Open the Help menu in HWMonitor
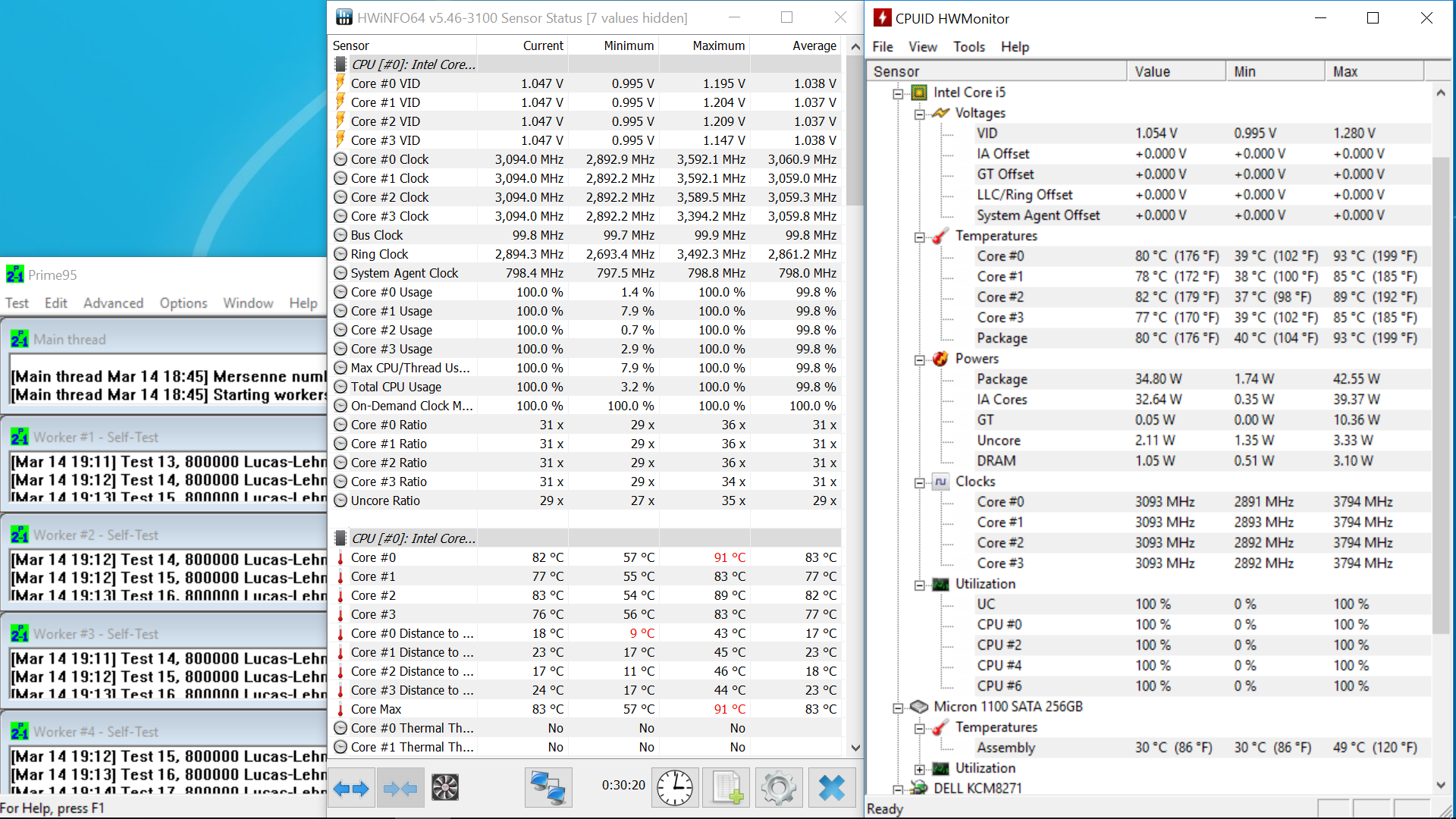This screenshot has height=819, width=1456. pyautogui.click(x=1015, y=47)
